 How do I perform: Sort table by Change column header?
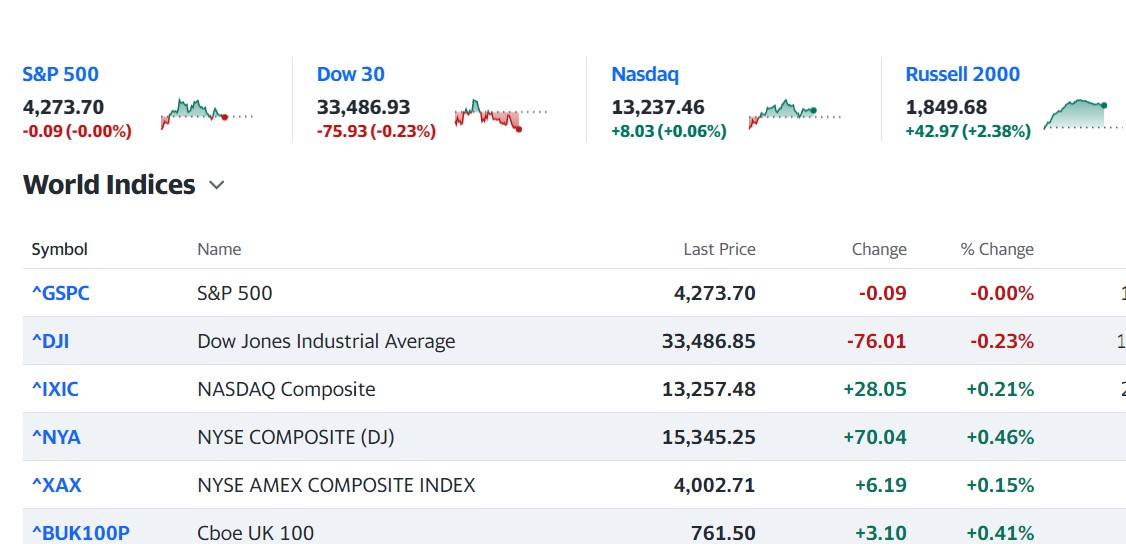[879, 249]
